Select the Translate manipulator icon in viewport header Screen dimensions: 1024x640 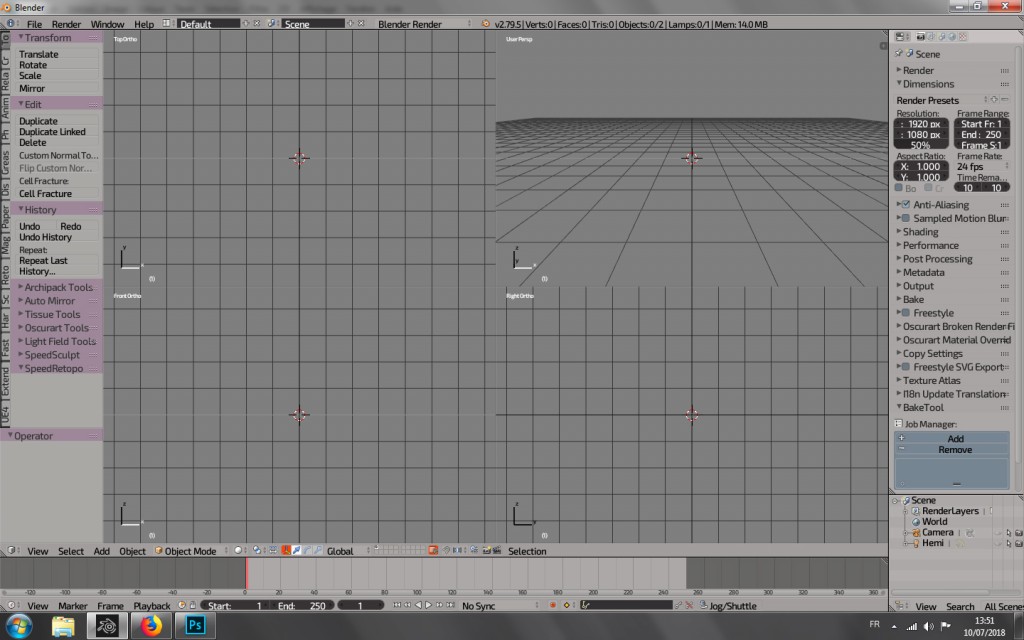296,551
